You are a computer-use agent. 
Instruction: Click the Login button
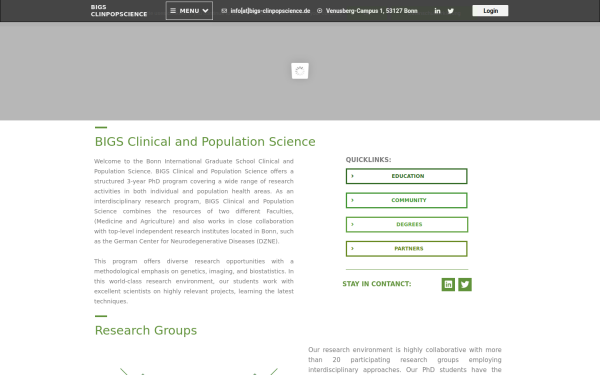click(490, 11)
